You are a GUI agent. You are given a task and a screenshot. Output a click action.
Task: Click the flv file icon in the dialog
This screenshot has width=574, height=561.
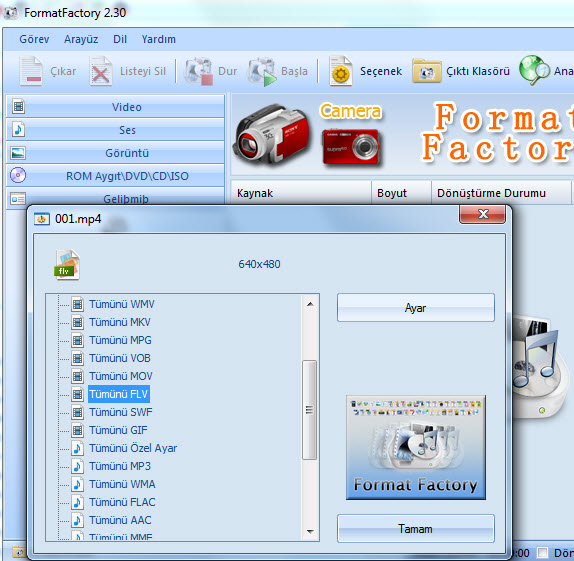point(67,264)
